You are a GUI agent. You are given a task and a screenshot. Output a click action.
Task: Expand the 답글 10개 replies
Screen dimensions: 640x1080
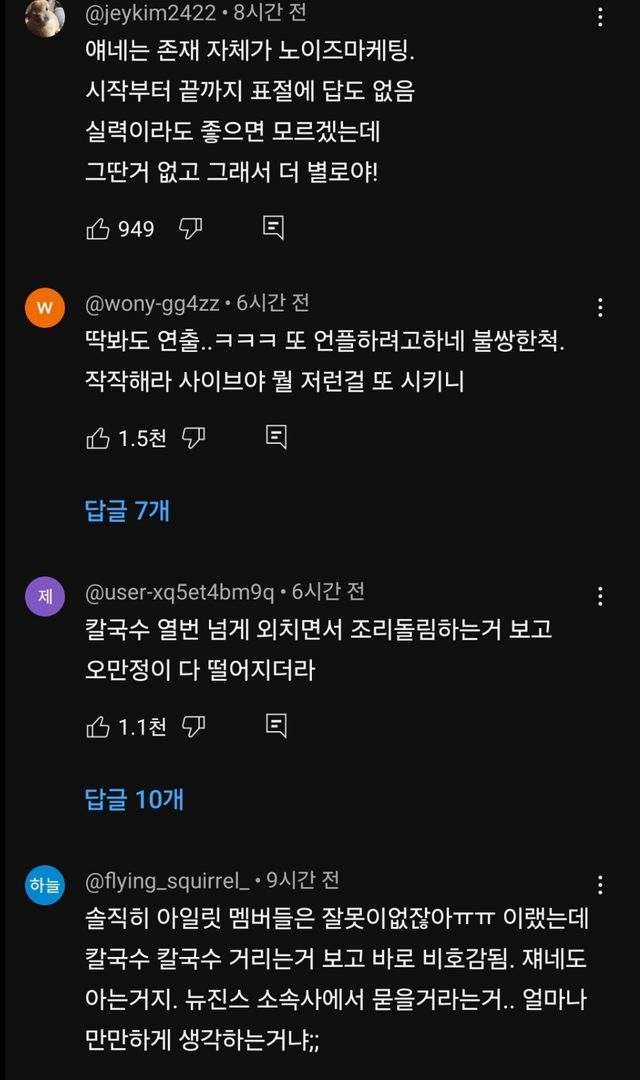[134, 799]
